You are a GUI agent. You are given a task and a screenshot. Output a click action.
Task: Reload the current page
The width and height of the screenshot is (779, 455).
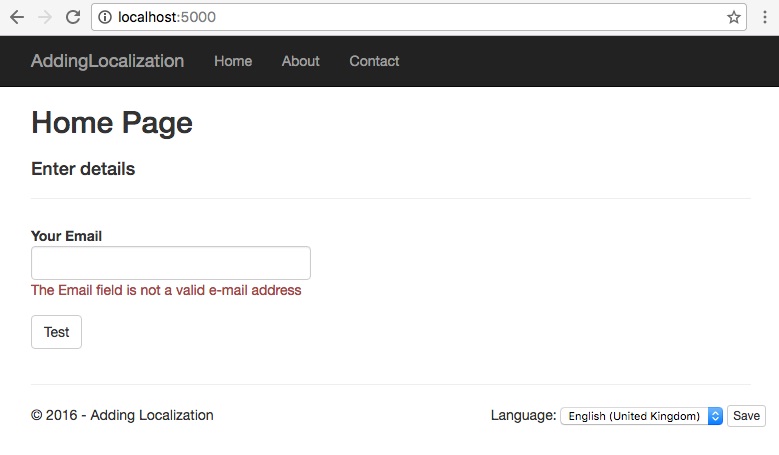point(73,17)
